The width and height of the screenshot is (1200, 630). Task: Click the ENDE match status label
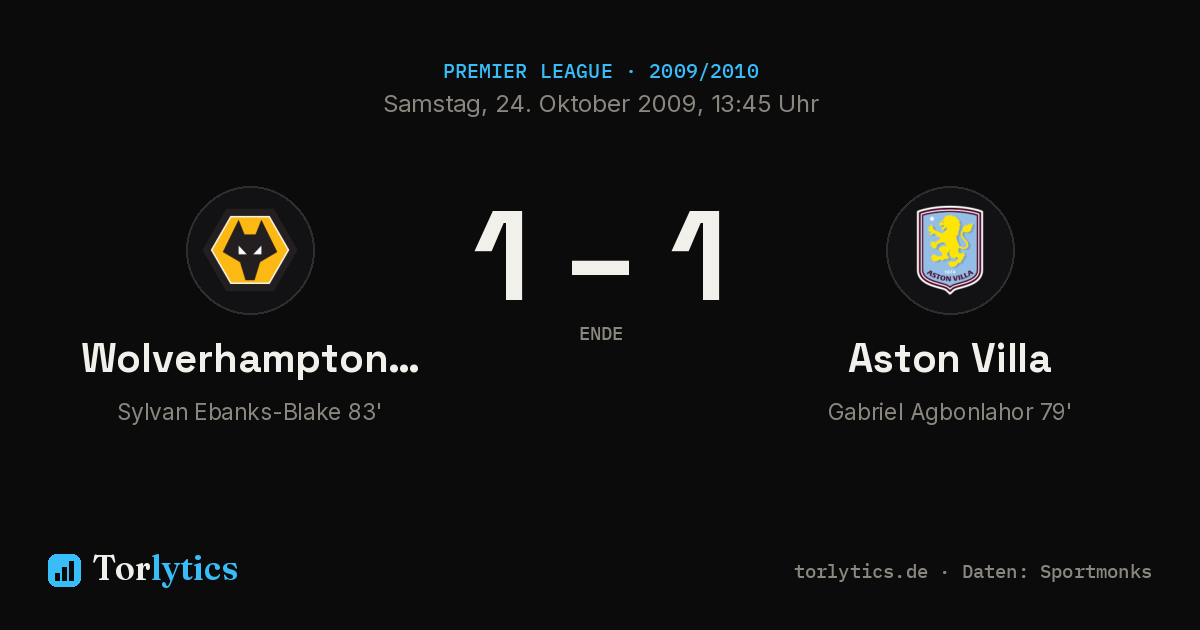(601, 334)
